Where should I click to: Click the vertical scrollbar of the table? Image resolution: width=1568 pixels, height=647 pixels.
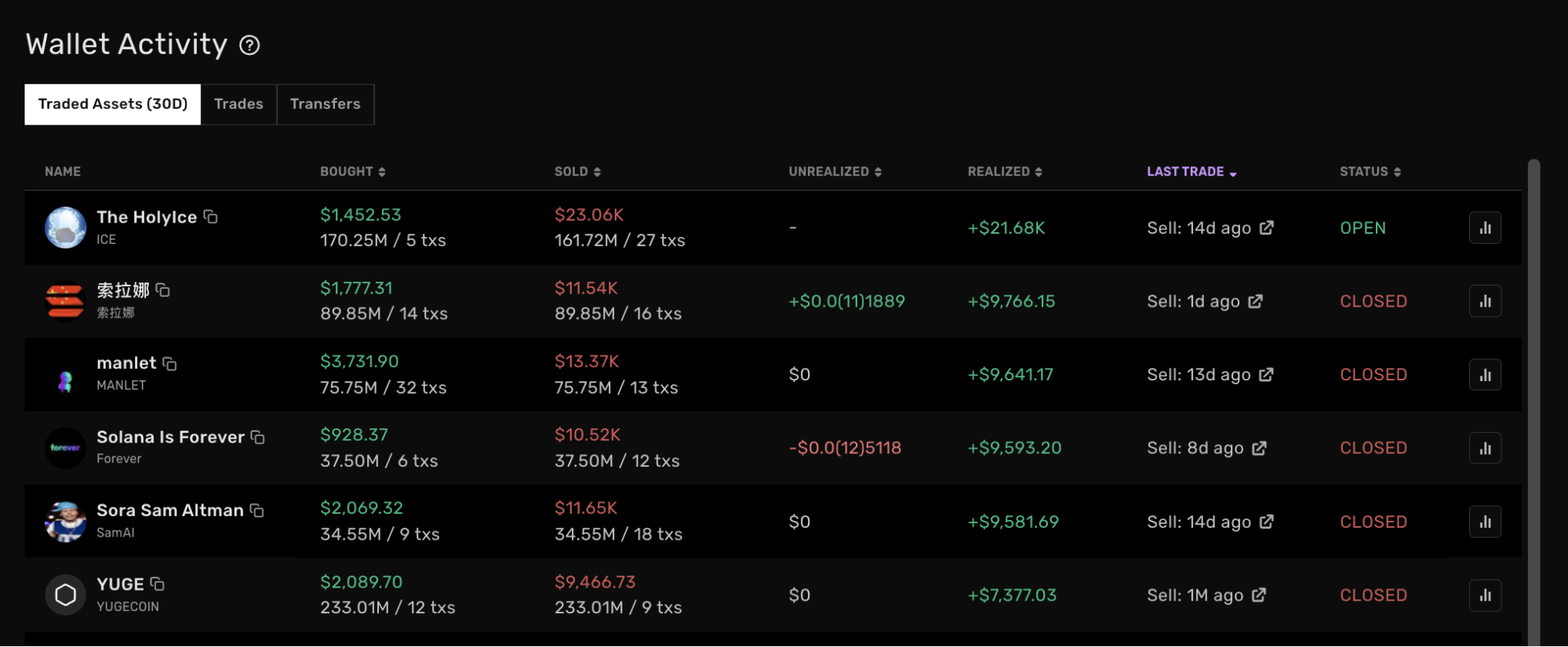(x=1533, y=392)
